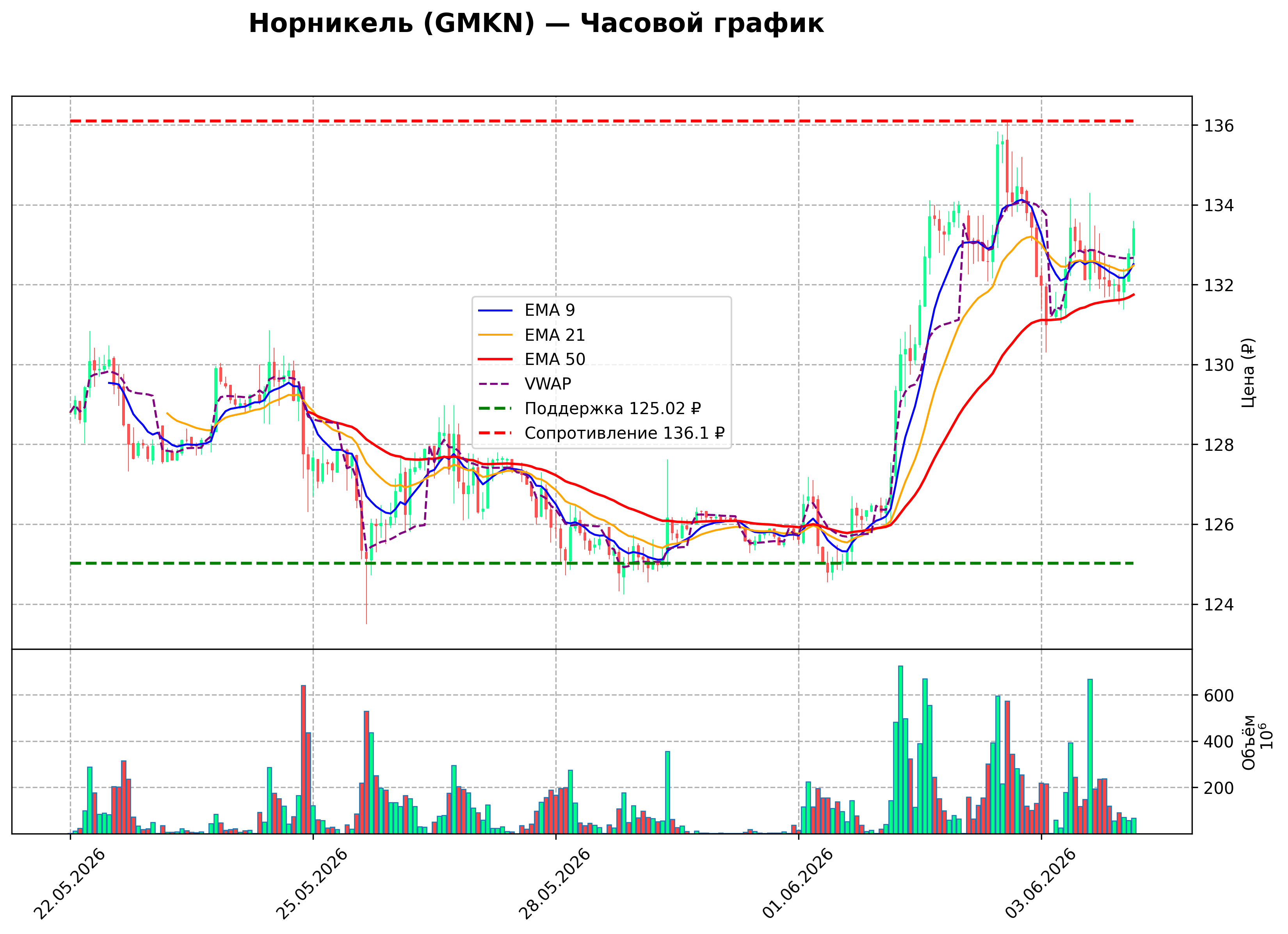The image size is (1288, 934).
Task: Click the date label '25.05.2026'
Action: click(x=312, y=884)
